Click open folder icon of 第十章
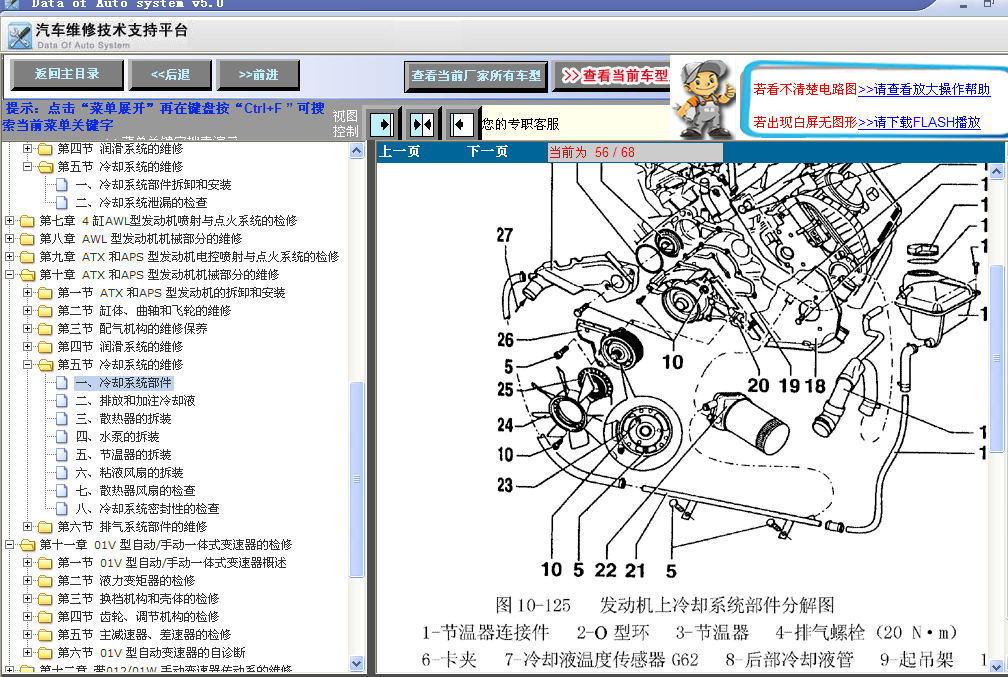 pyautogui.click(x=27, y=275)
